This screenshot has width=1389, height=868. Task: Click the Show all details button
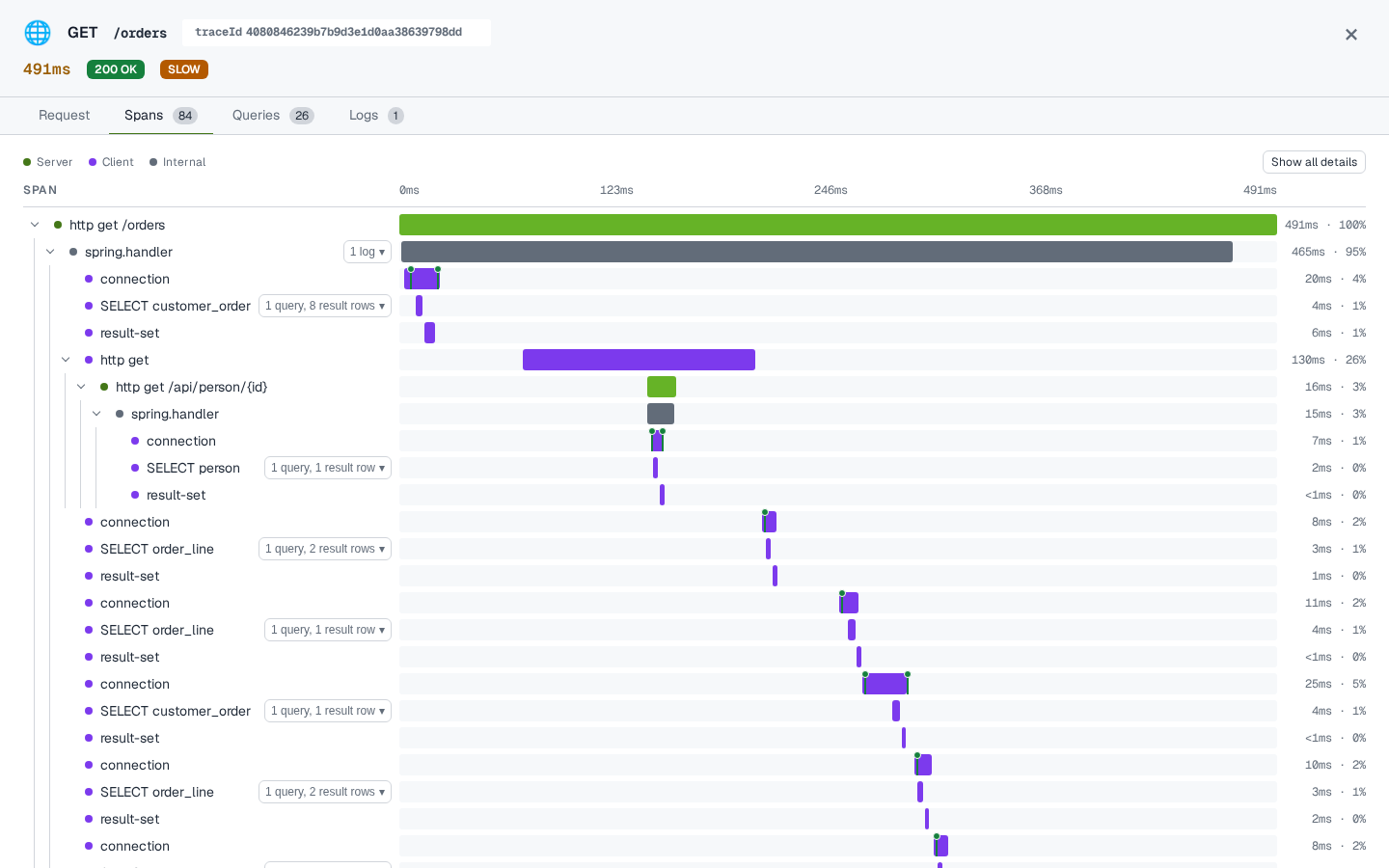point(1314,162)
